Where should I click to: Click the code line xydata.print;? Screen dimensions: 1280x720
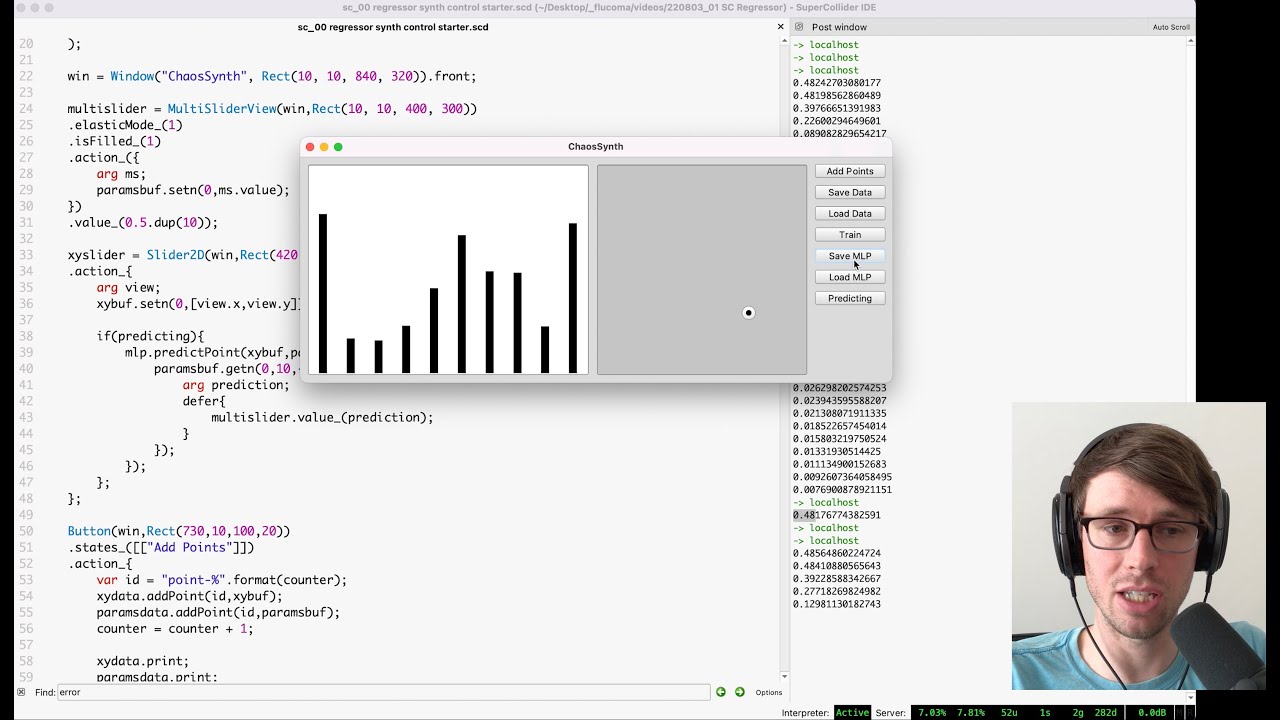click(x=143, y=661)
